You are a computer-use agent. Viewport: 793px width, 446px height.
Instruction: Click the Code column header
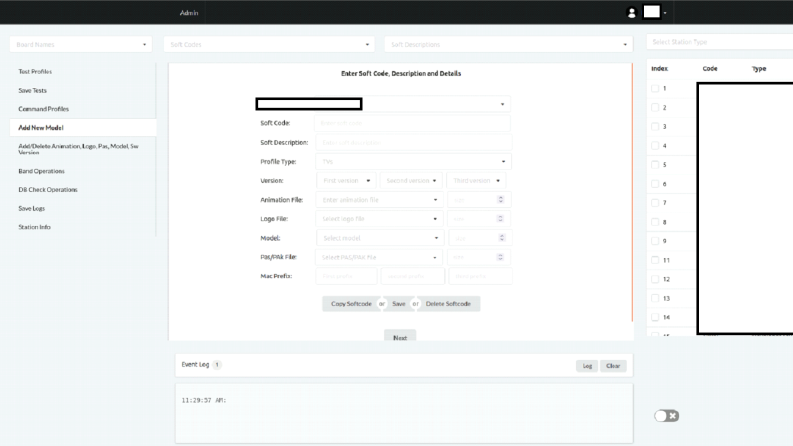pos(710,68)
